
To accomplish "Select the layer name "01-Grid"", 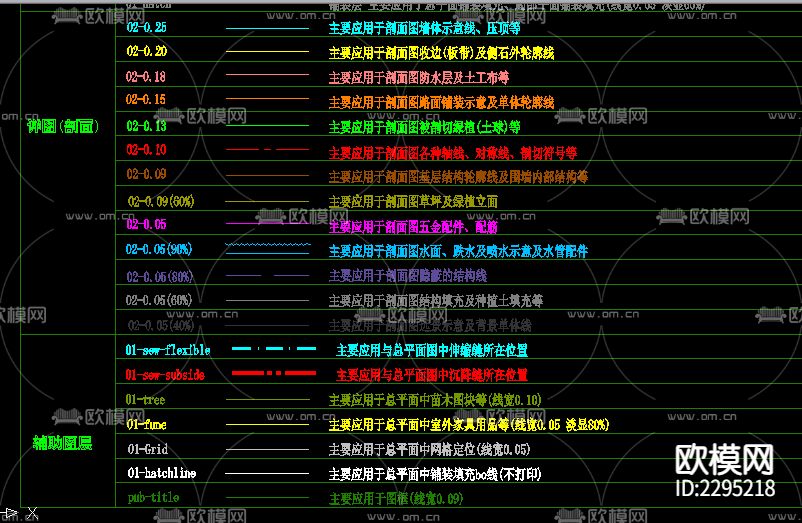I will point(148,449).
